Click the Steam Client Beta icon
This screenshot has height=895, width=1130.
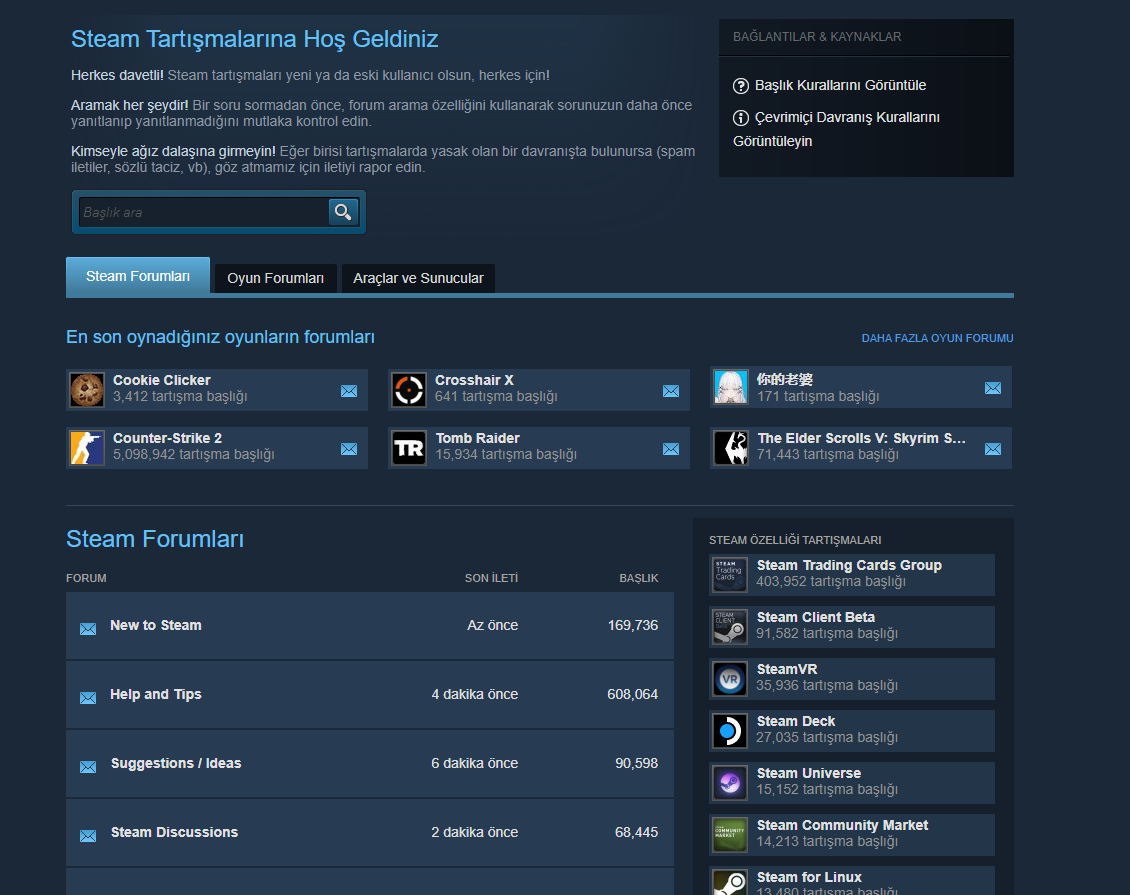pos(729,627)
